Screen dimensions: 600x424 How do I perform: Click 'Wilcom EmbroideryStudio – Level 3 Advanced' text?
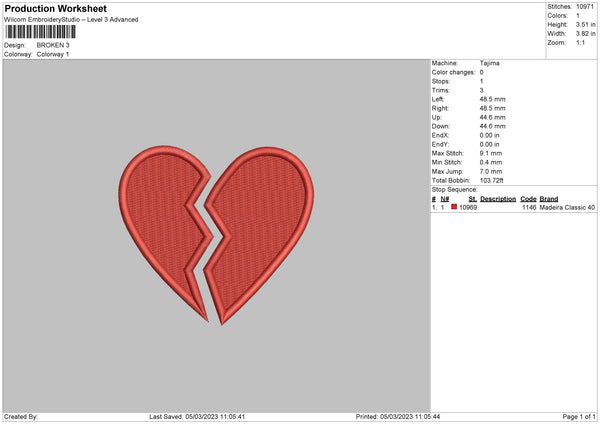pos(71,20)
